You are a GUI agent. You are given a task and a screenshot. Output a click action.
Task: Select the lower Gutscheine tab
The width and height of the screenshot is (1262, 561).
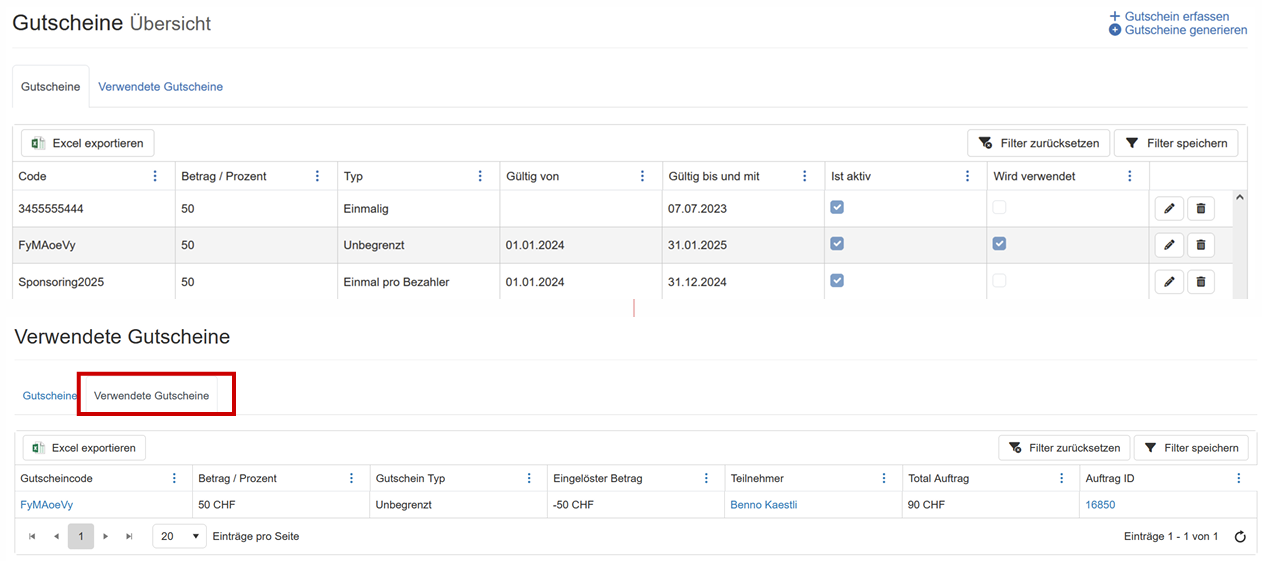[x=49, y=396]
